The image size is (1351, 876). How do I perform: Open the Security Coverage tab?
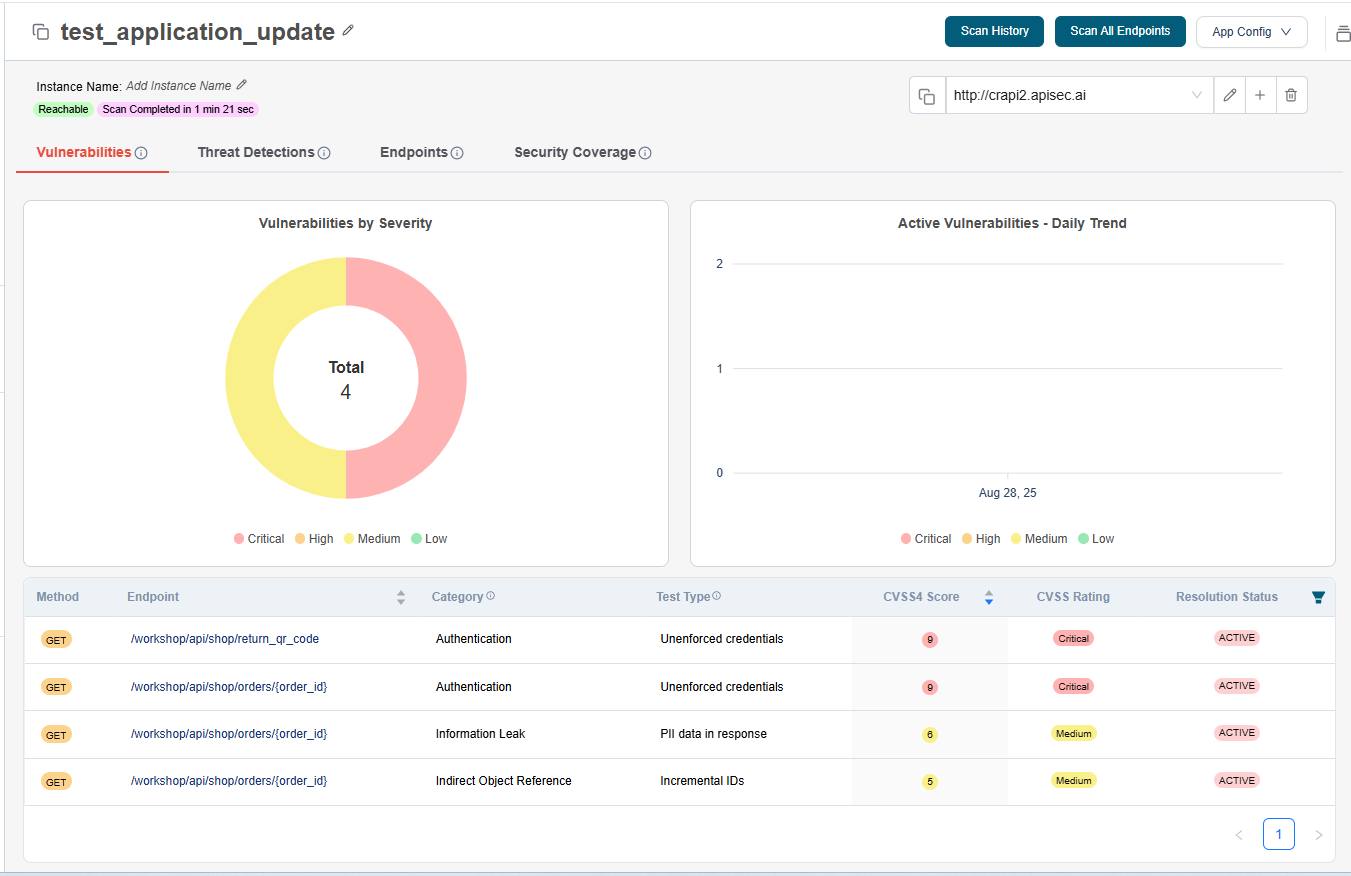pos(575,153)
